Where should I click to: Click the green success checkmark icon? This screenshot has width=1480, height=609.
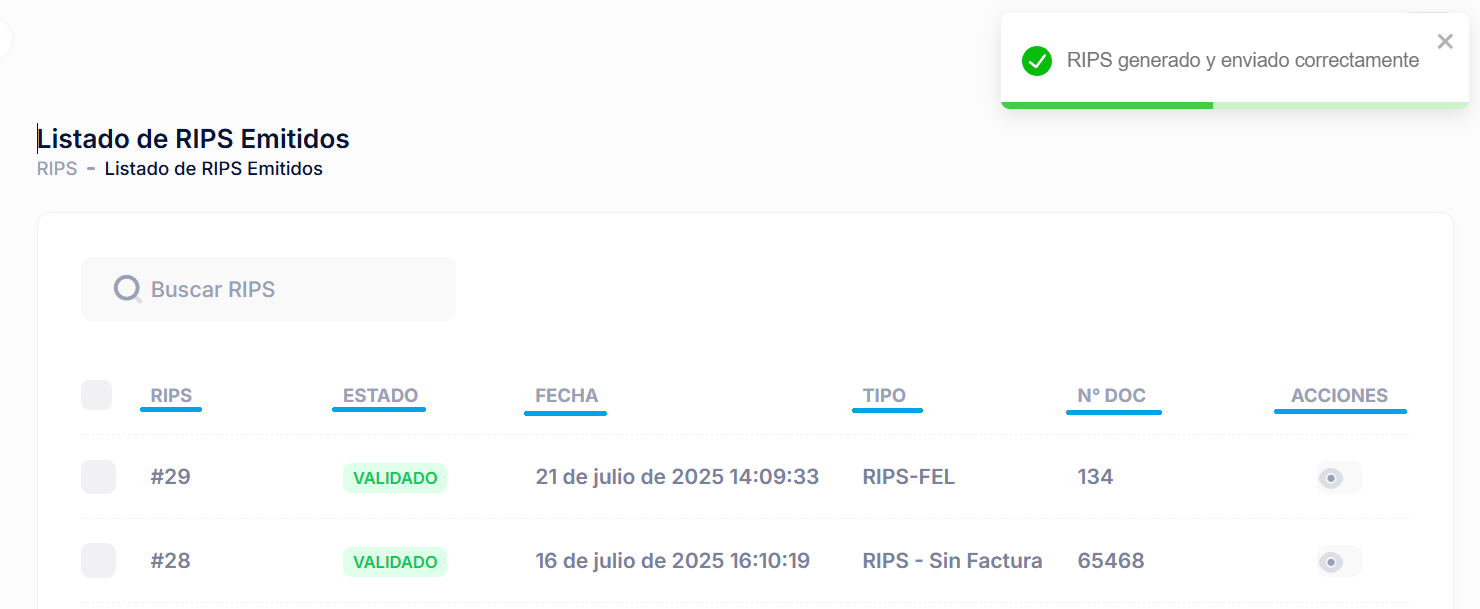click(x=1037, y=61)
